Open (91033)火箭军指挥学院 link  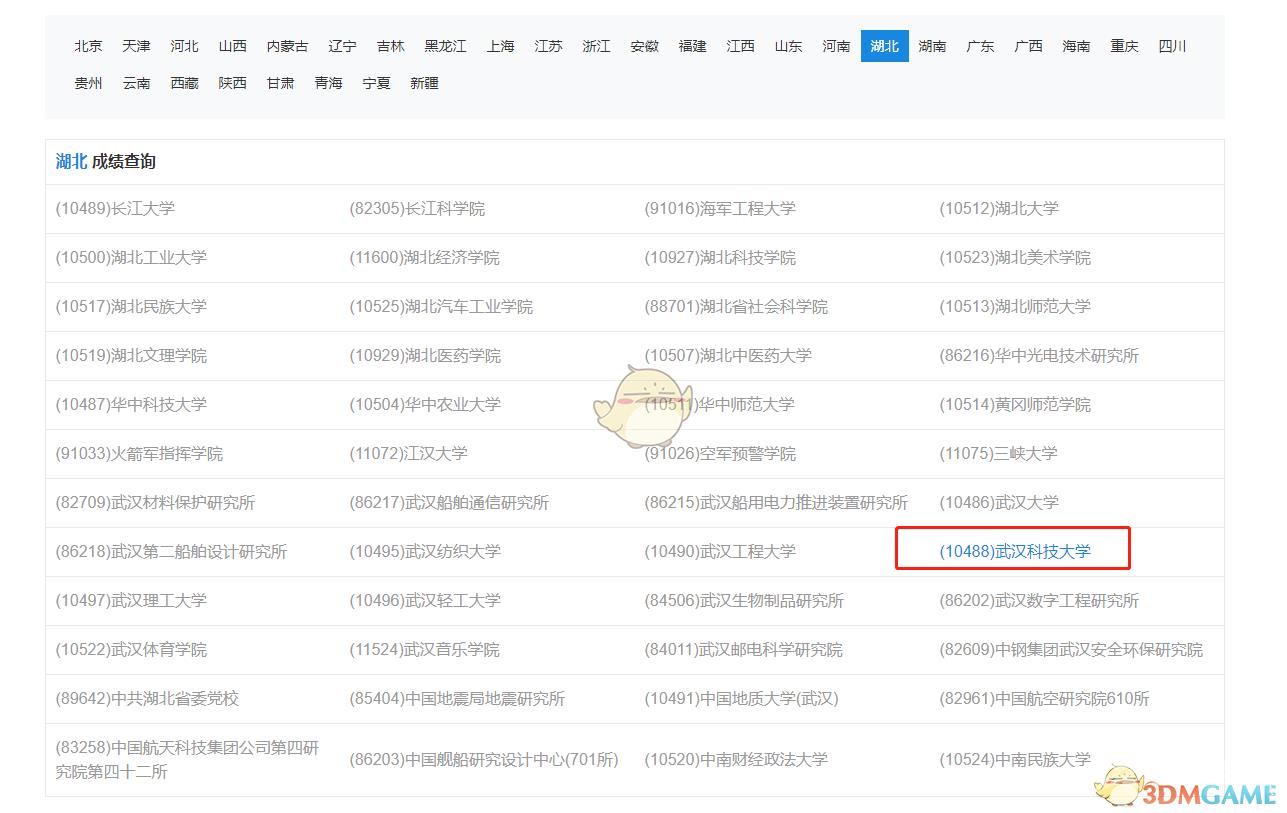[x=139, y=454]
